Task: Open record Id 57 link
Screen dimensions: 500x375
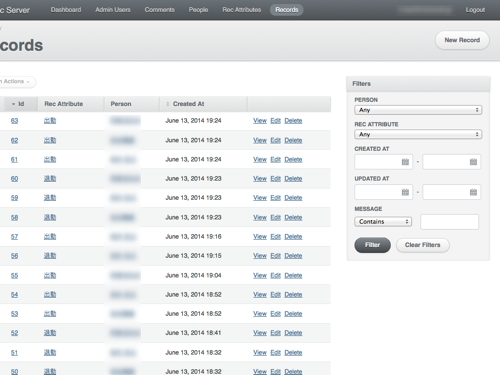Action: pos(14,237)
